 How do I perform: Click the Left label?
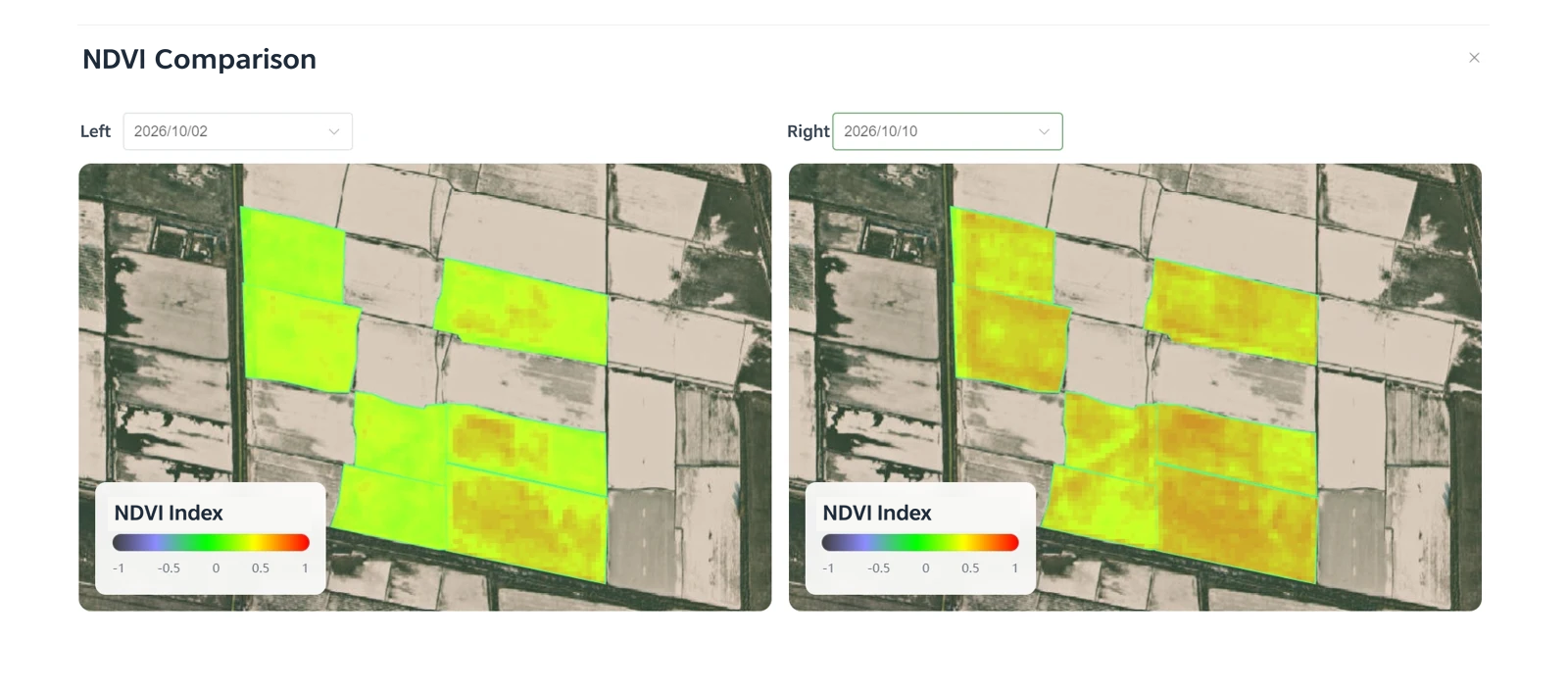[x=95, y=131]
